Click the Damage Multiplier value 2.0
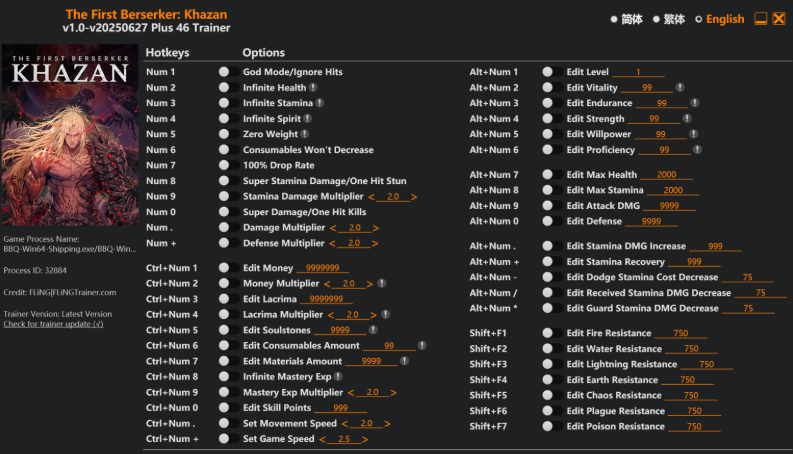This screenshot has width=793, height=454. click(355, 228)
